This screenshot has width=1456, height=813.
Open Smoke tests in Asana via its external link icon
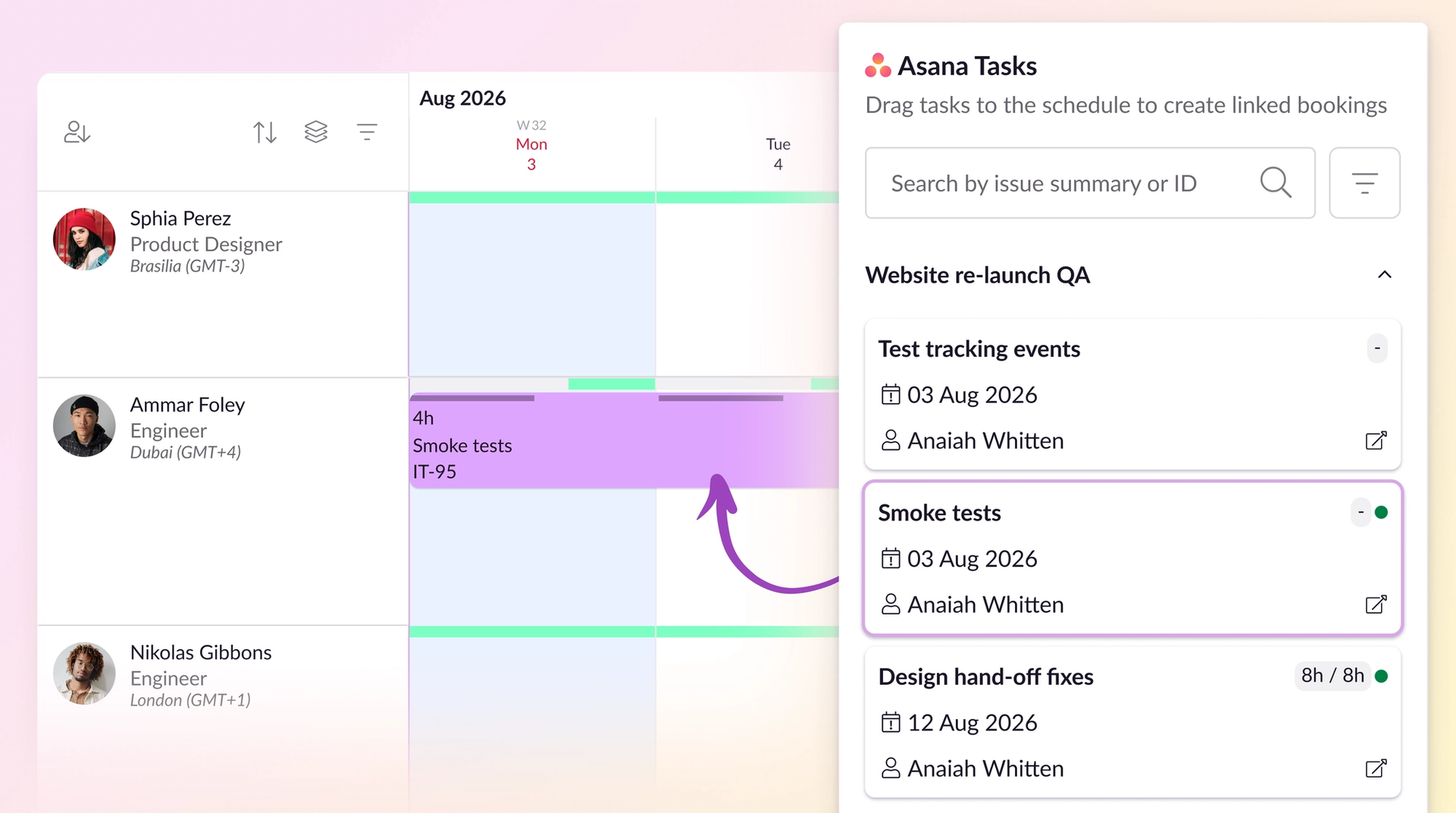pyautogui.click(x=1376, y=604)
